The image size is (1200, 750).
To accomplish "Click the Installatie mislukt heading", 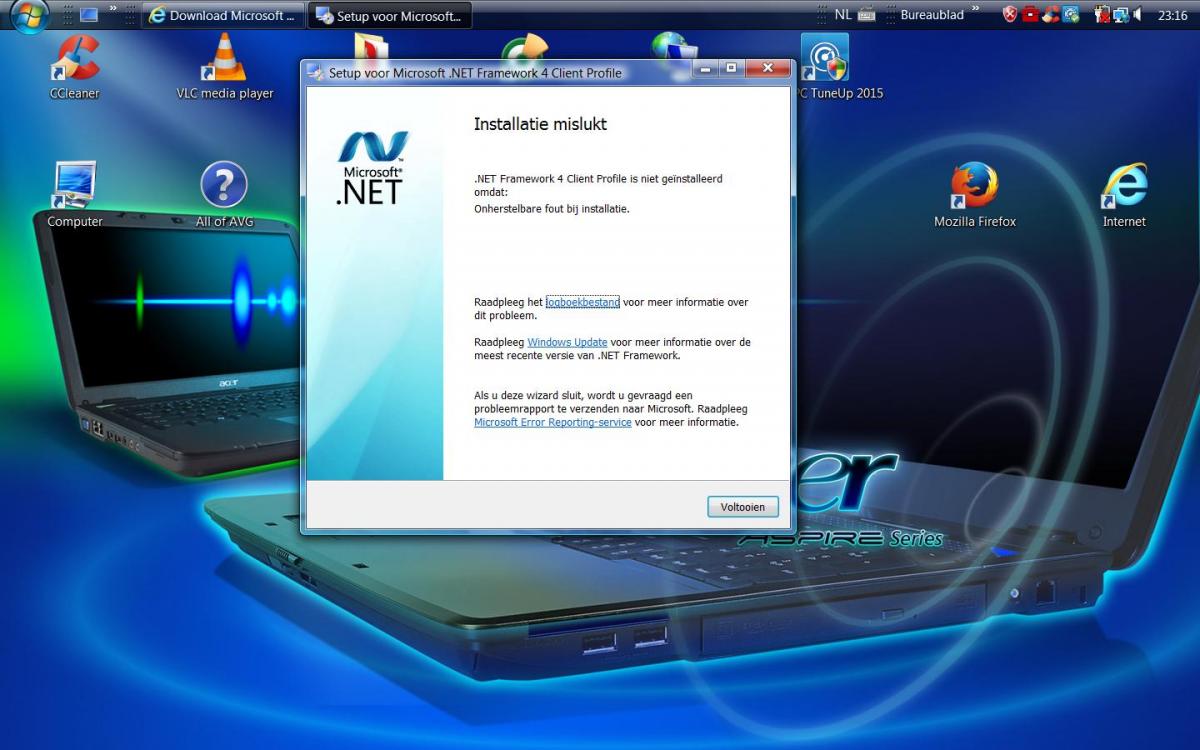I will point(540,125).
